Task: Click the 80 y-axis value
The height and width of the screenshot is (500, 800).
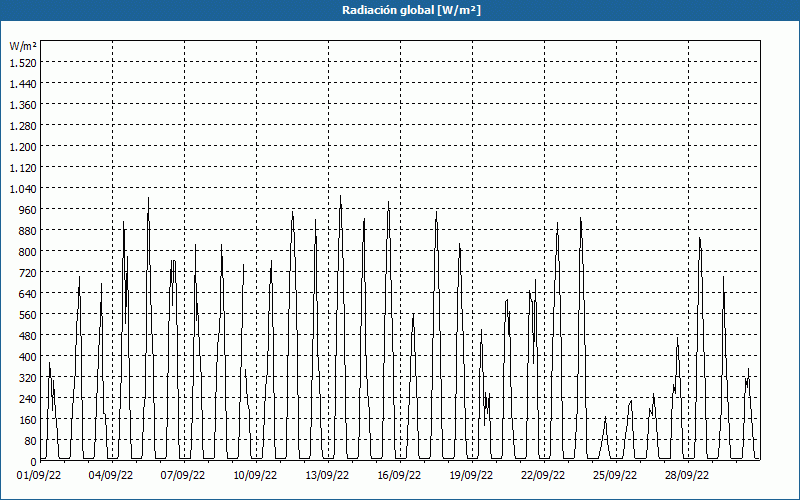Action: point(31,441)
